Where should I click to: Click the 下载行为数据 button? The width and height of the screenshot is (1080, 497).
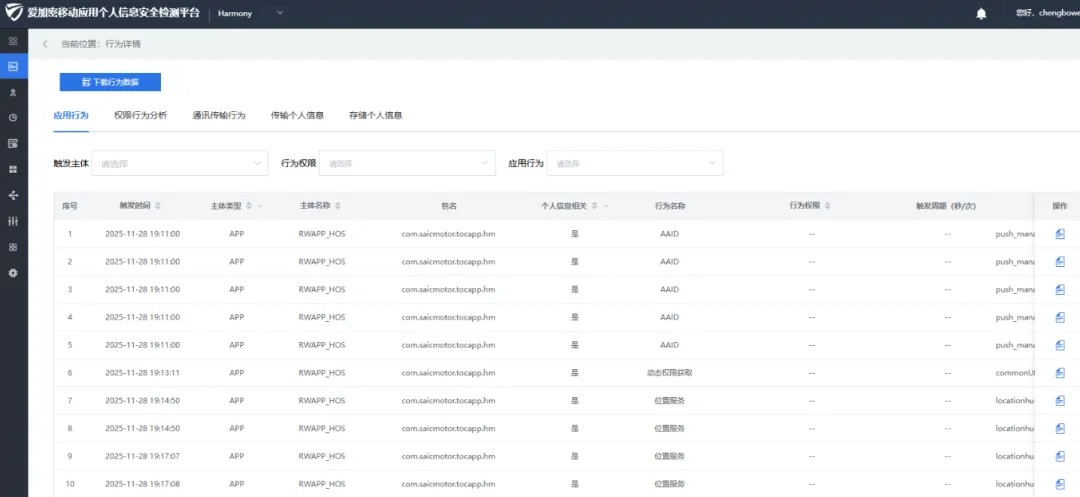110,82
